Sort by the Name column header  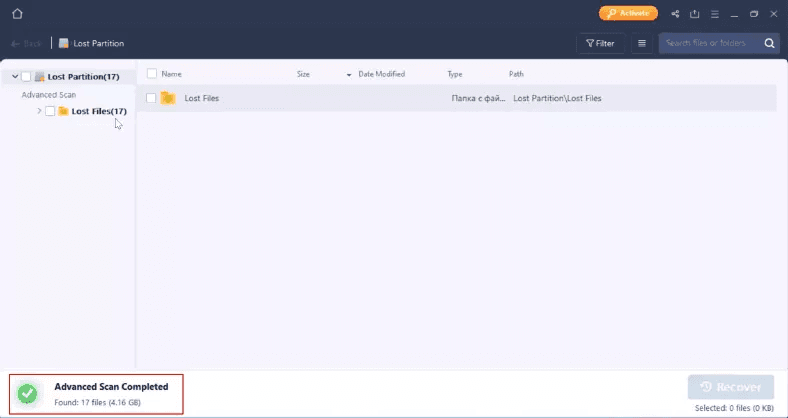point(171,74)
